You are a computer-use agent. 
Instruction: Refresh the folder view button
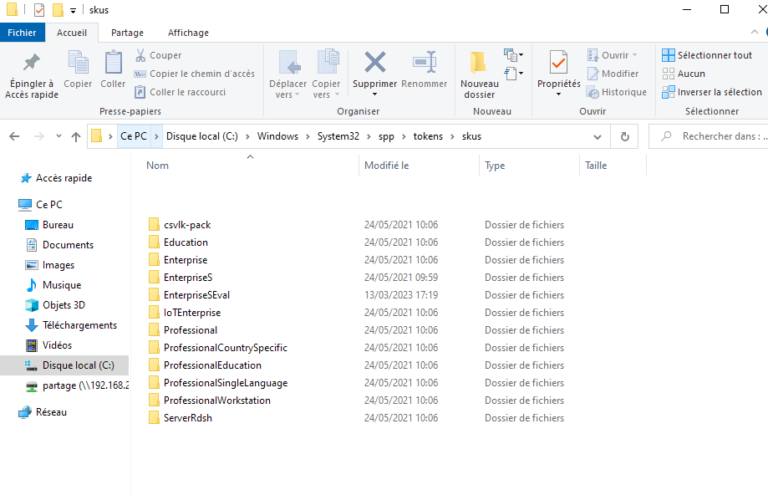(x=625, y=136)
